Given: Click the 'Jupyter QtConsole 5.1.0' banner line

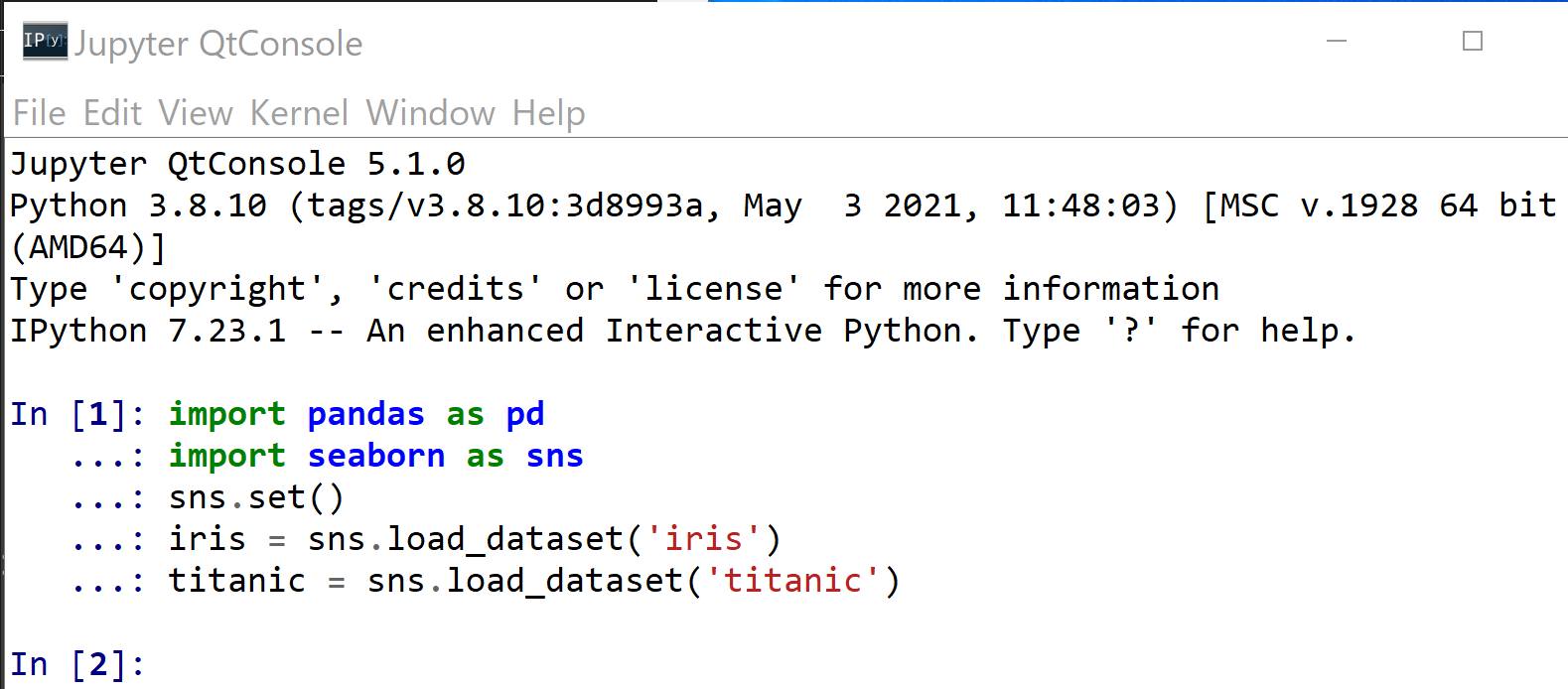Looking at the screenshot, I should pos(237,164).
